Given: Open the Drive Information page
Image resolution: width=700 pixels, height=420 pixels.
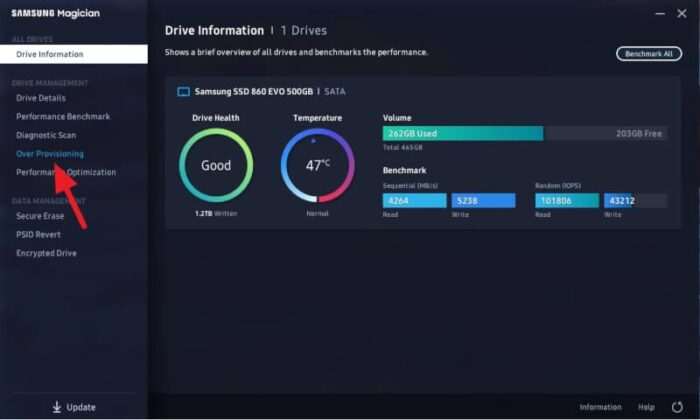Looking at the screenshot, I should (74, 54).
